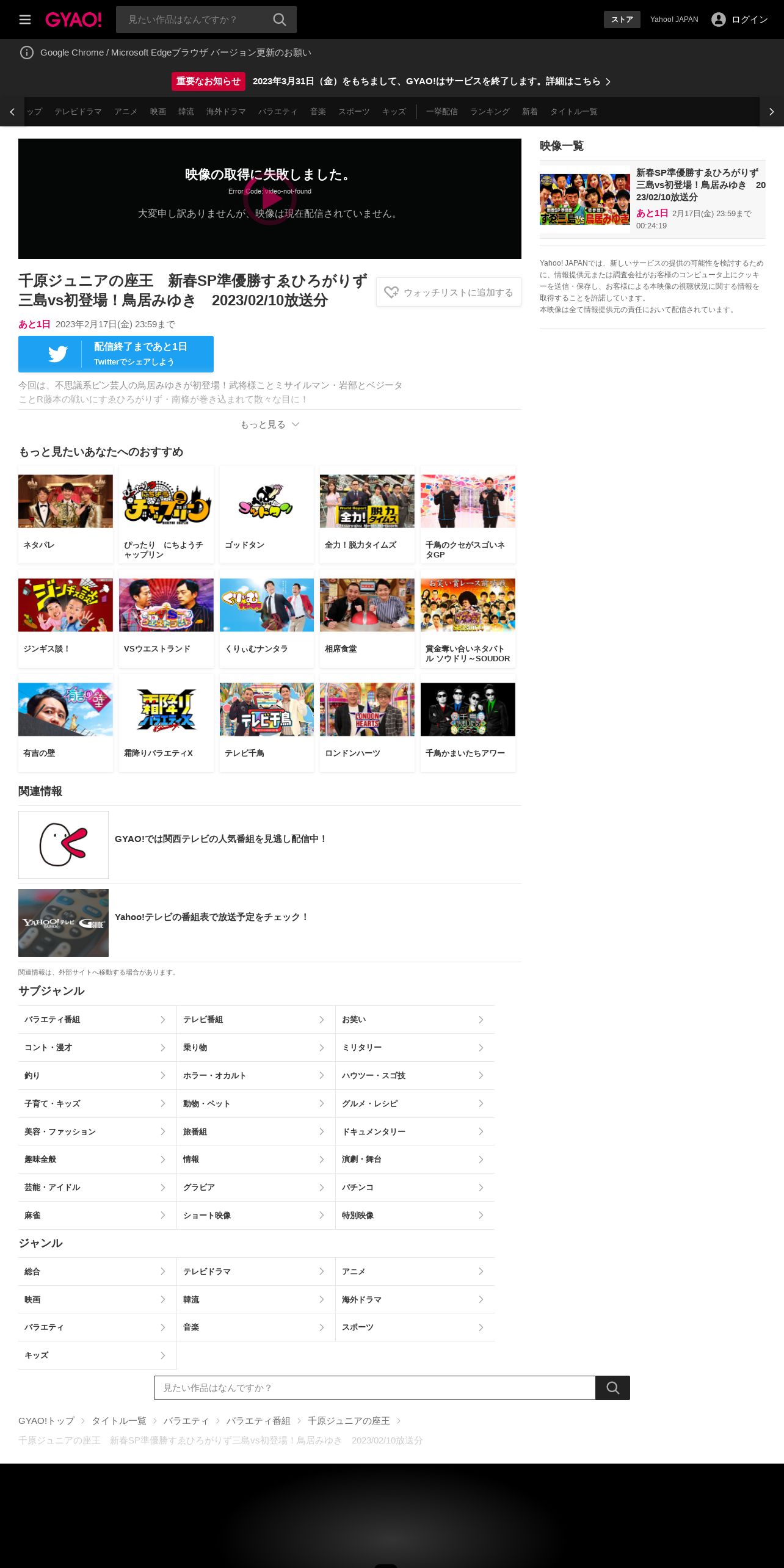Open Yahoo!テレビの番組表 related link
The image size is (784, 1568).
coord(212,917)
